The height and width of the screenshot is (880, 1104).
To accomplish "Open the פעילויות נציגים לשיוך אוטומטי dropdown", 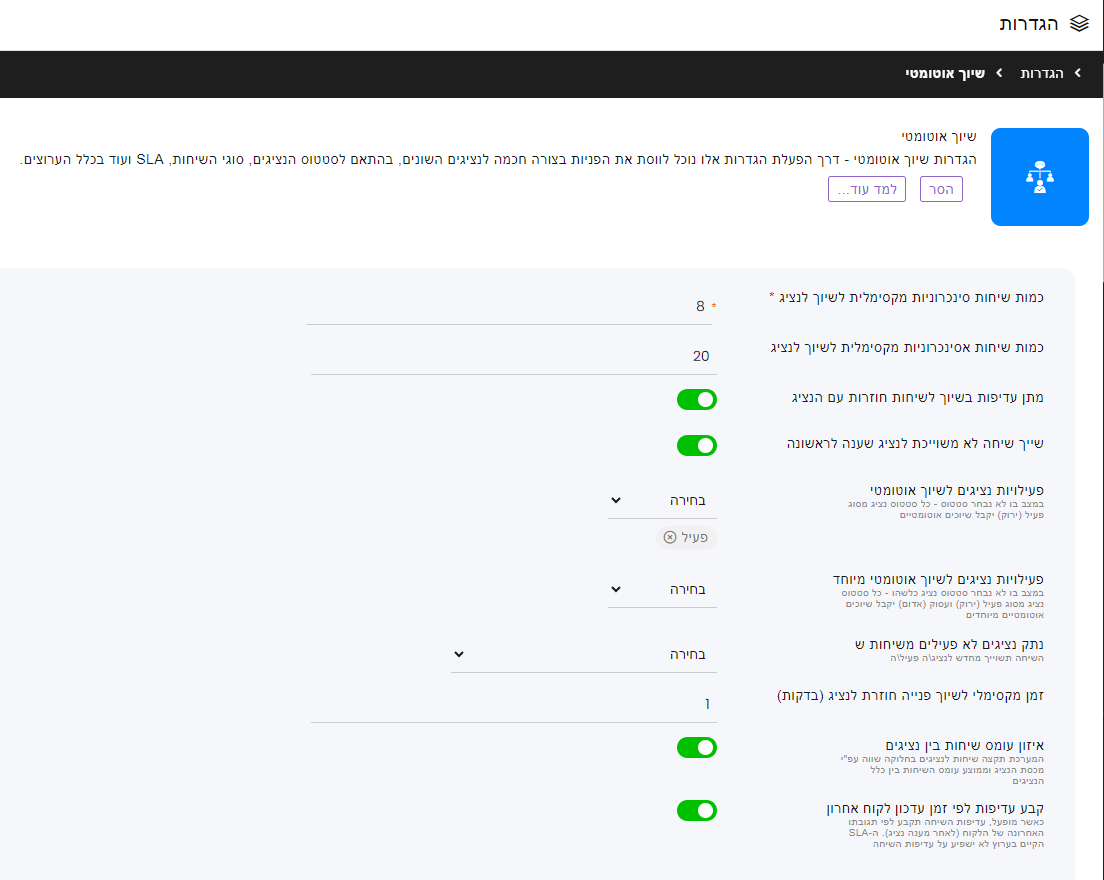I will pyautogui.click(x=662, y=501).
